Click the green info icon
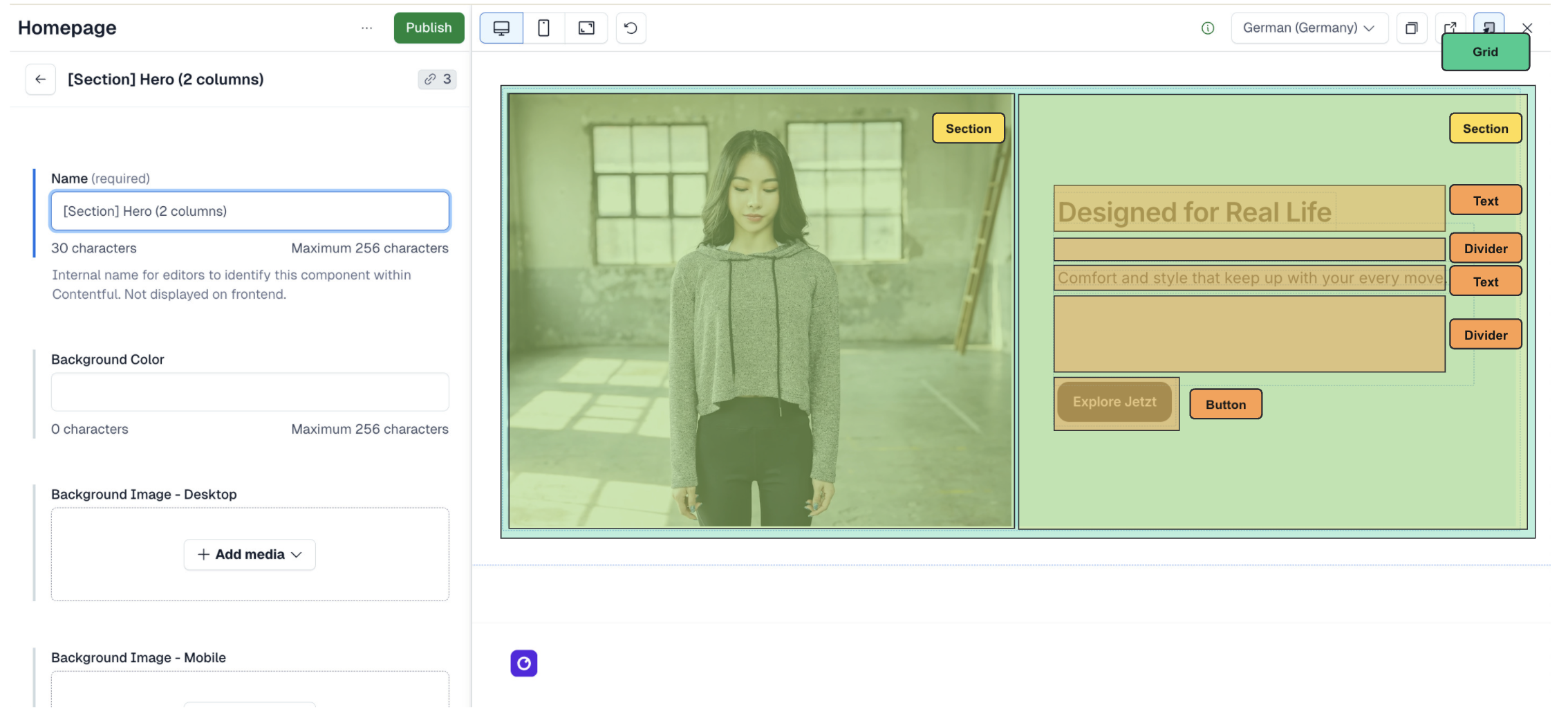This screenshot has width=1568, height=725. [1208, 28]
